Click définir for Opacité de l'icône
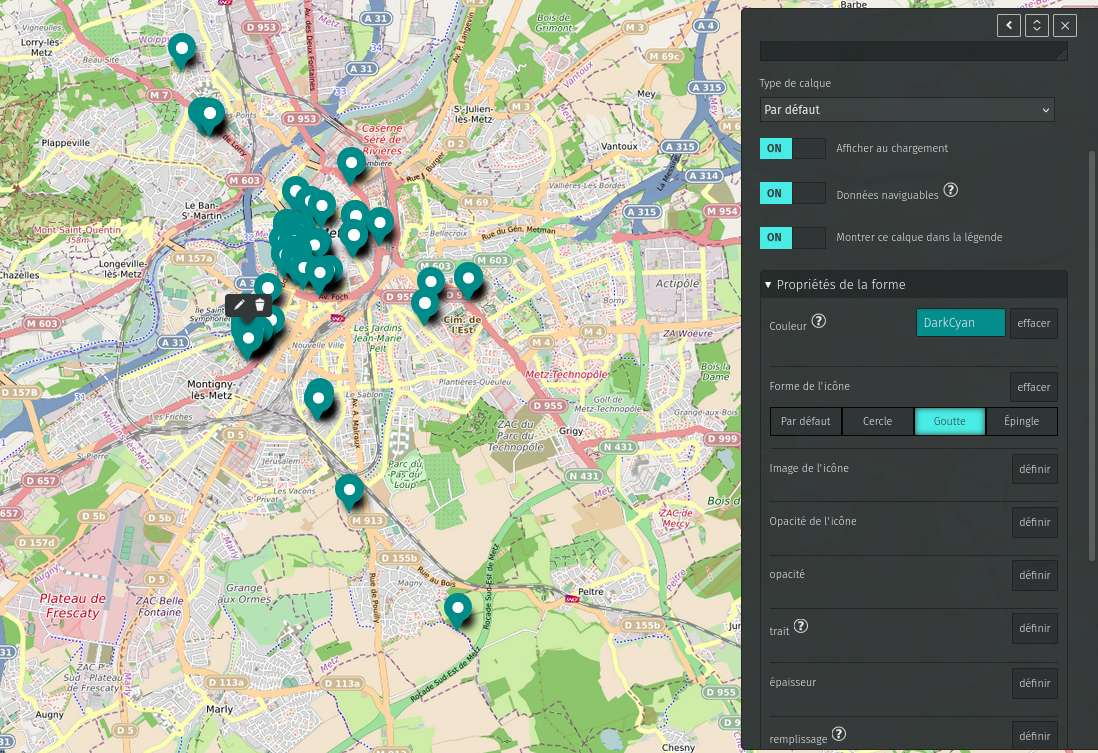This screenshot has height=753, width=1098. point(1034,522)
